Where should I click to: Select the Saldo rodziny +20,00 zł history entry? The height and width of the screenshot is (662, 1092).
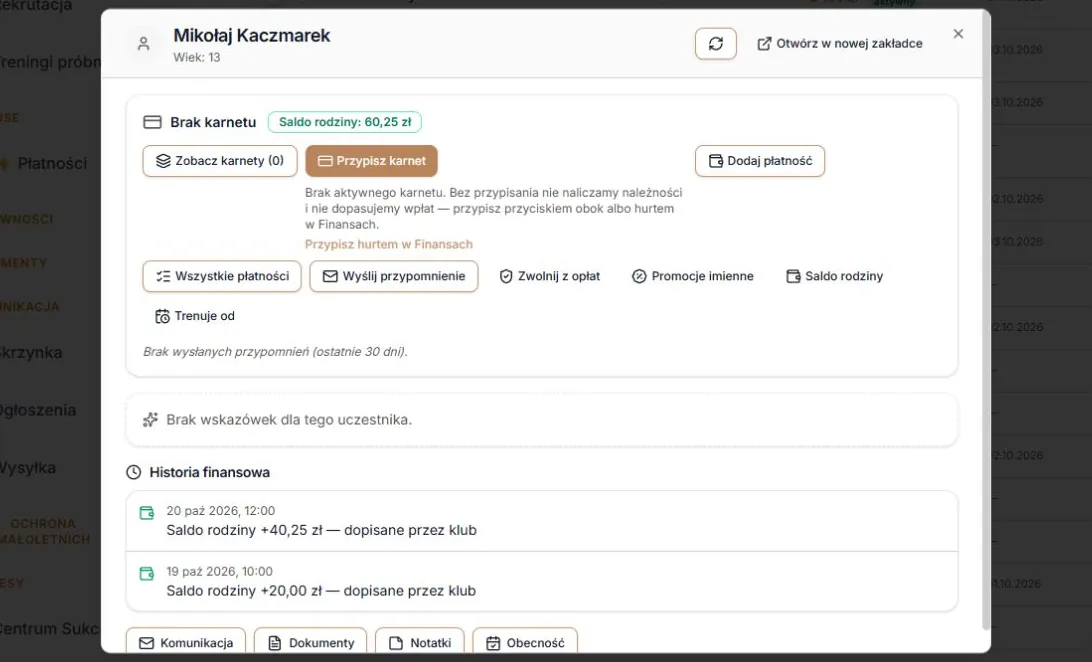click(x=542, y=582)
